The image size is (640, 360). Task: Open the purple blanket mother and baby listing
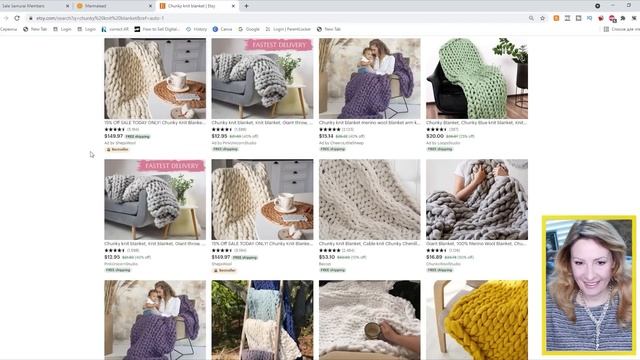(x=369, y=78)
